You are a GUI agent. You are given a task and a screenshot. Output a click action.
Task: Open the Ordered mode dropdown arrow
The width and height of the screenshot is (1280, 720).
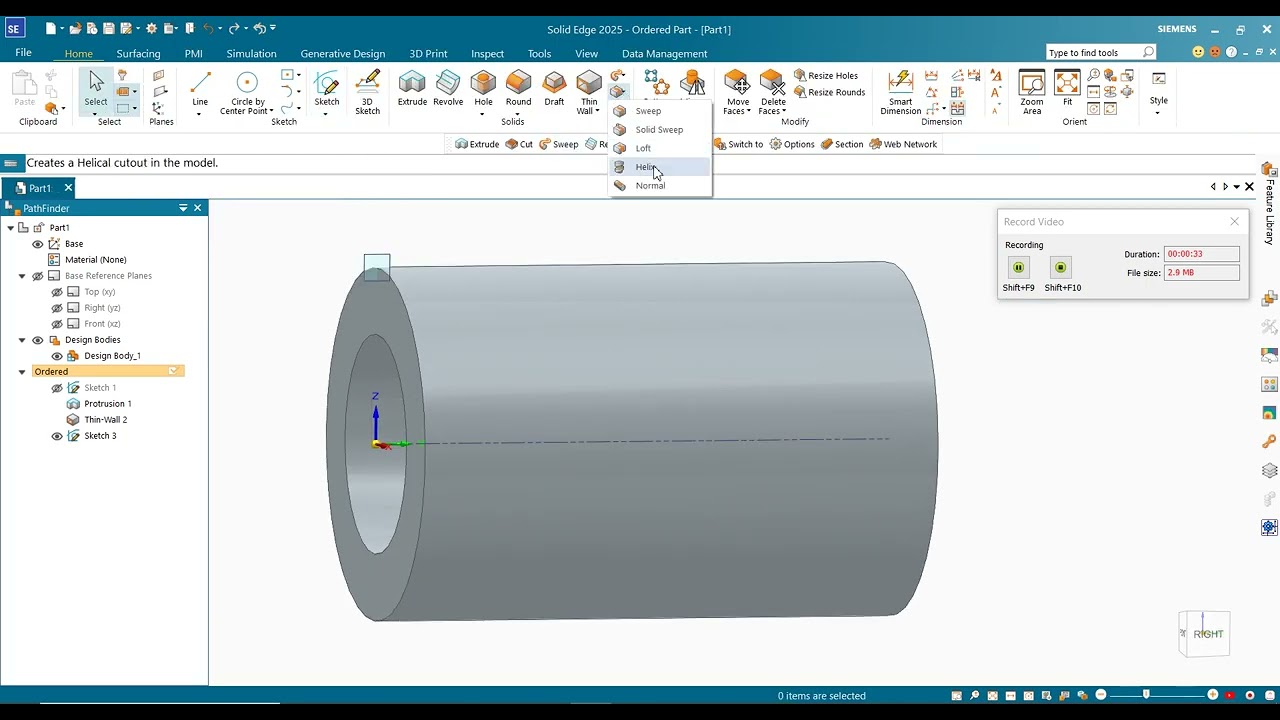pos(173,372)
